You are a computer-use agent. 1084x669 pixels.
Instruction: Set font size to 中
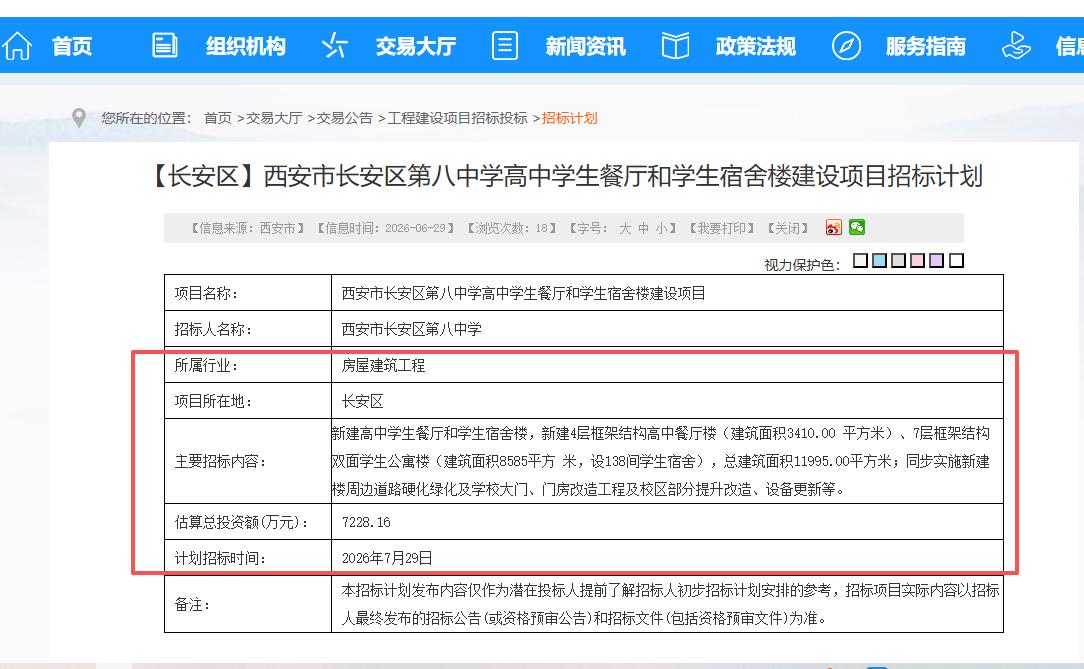(x=644, y=228)
